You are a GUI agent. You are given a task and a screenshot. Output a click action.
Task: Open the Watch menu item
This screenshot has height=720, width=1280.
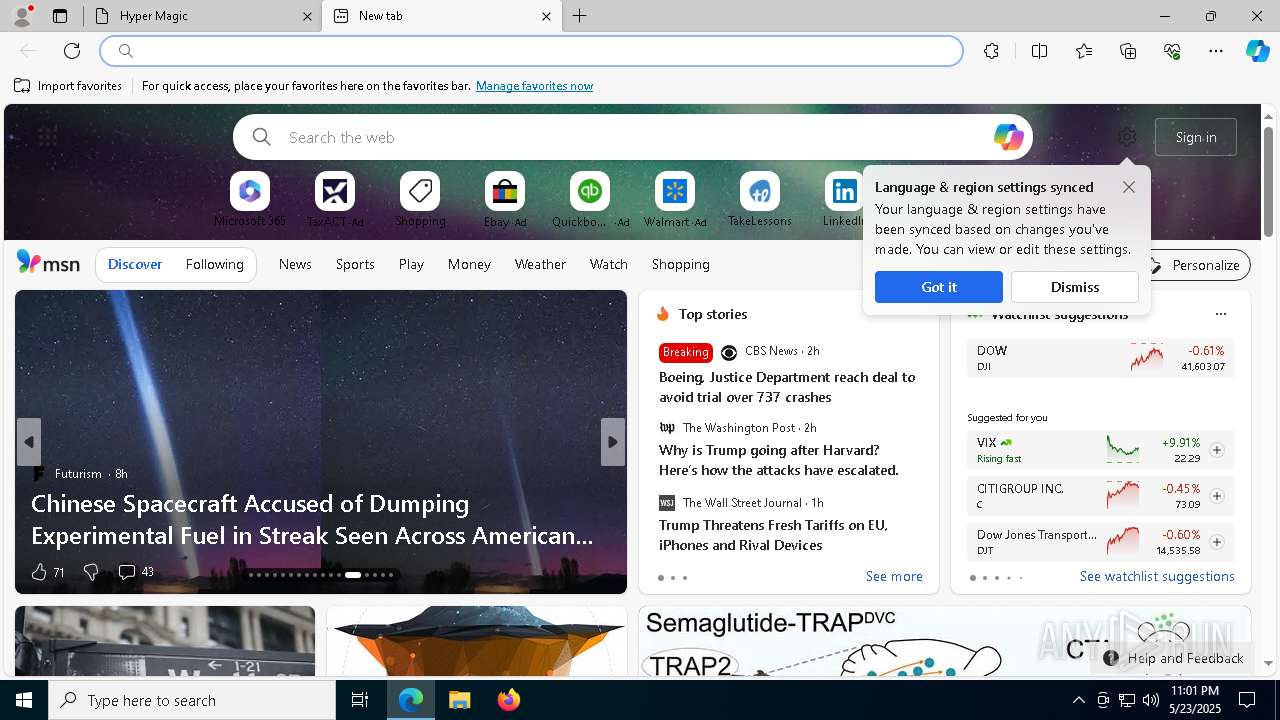609,265
